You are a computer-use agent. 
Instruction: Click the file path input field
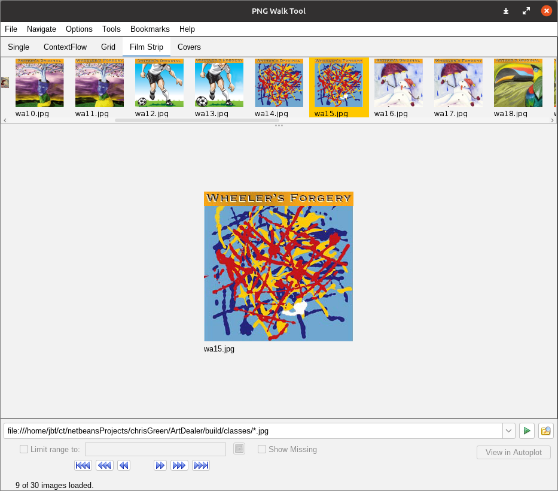click(253, 431)
